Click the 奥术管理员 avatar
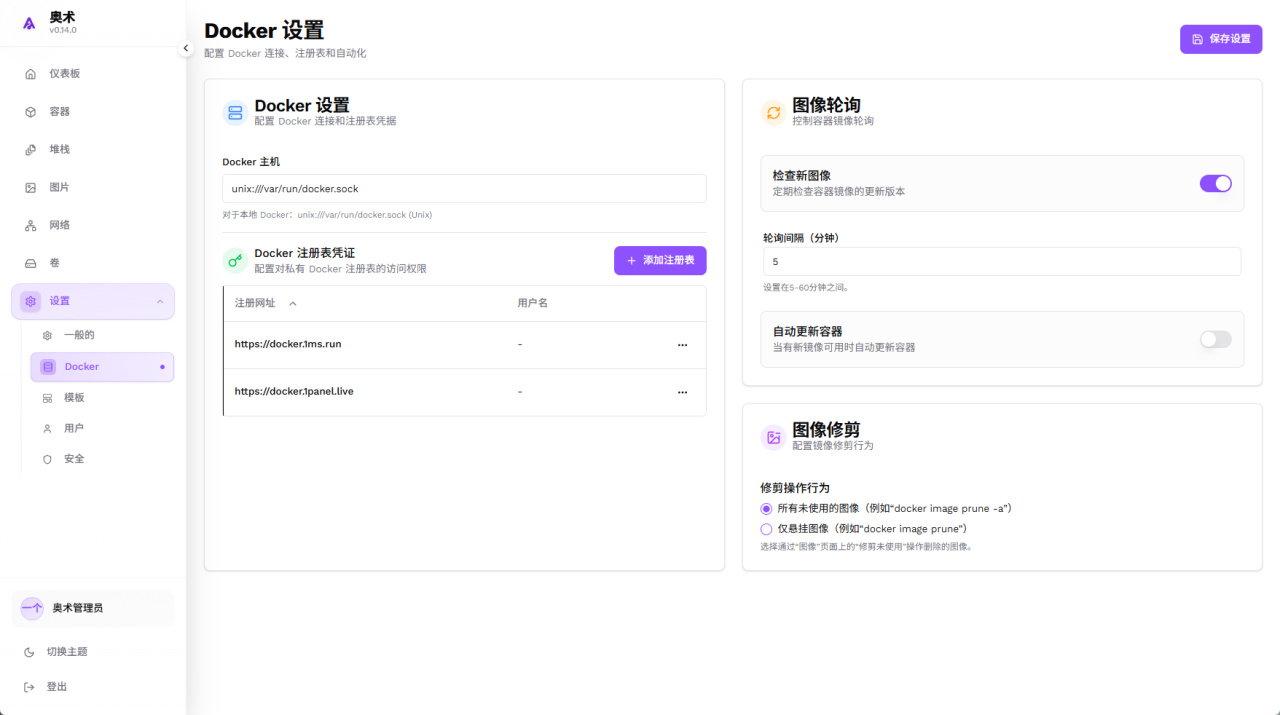Image resolution: width=1280 pixels, height=715 pixels. pos(32,608)
